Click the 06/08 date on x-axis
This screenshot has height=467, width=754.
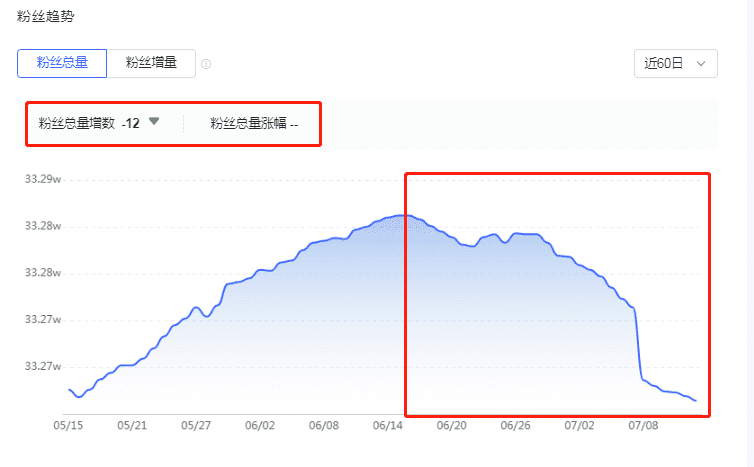[324, 426]
